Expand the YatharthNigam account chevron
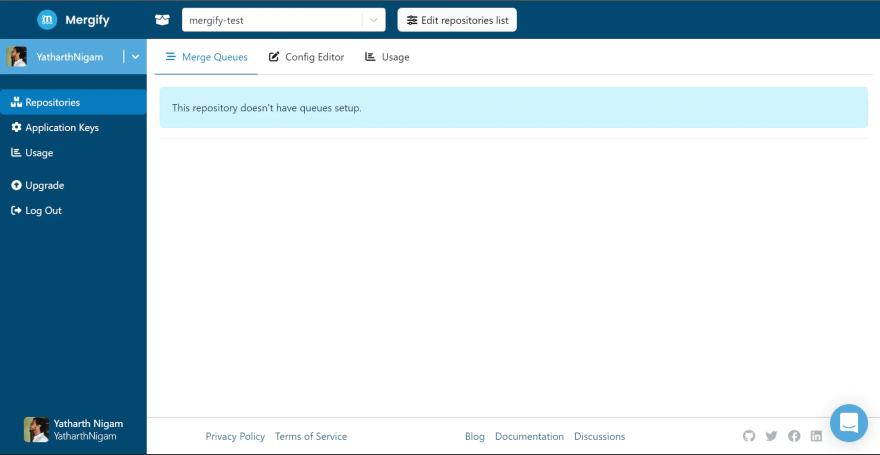The width and height of the screenshot is (880, 455). 135,57
